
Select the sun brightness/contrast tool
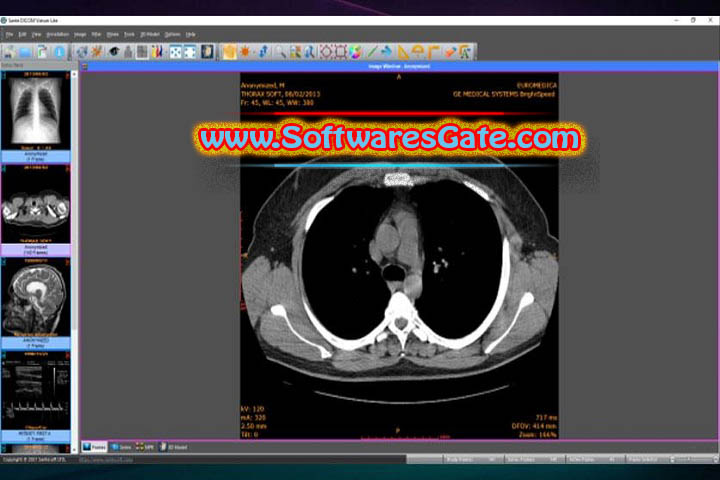(x=245, y=52)
